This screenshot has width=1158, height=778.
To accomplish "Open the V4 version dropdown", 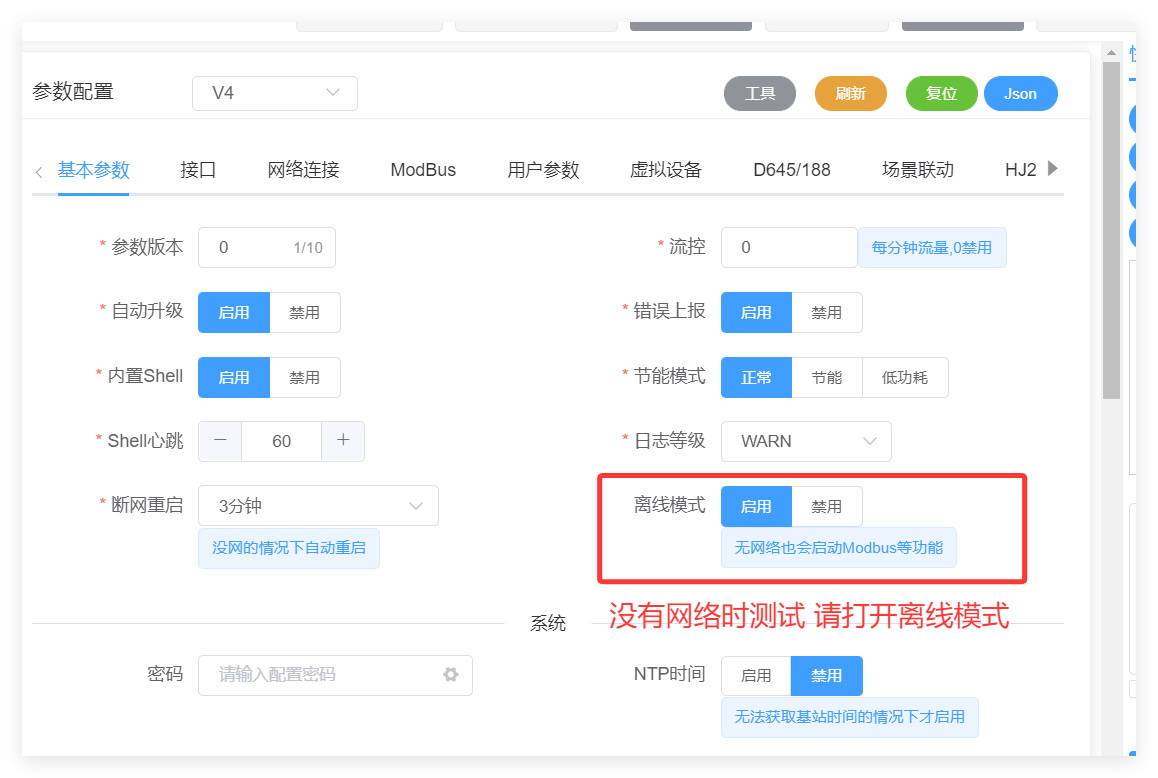I will click(x=275, y=93).
